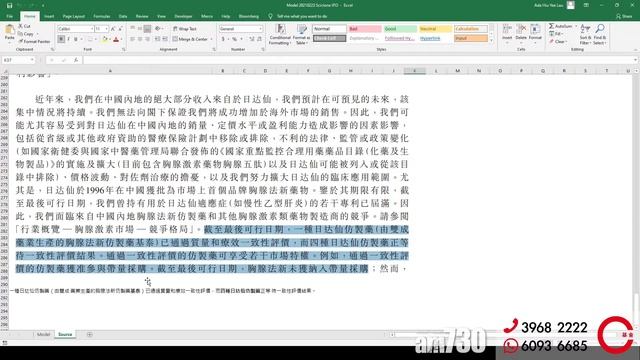Open Conditional Formatting menu
The width and height of the screenshot is (640, 360).
280,35
